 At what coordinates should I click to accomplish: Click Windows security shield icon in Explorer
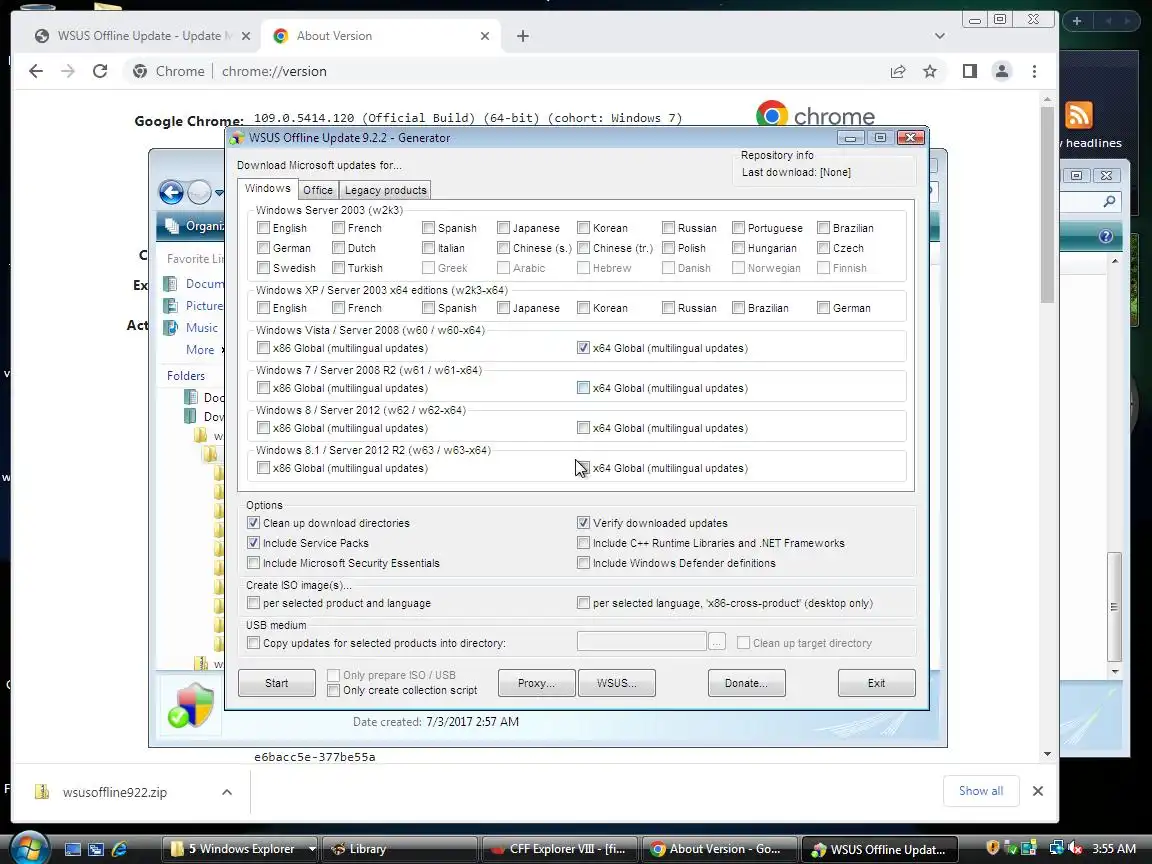point(191,705)
